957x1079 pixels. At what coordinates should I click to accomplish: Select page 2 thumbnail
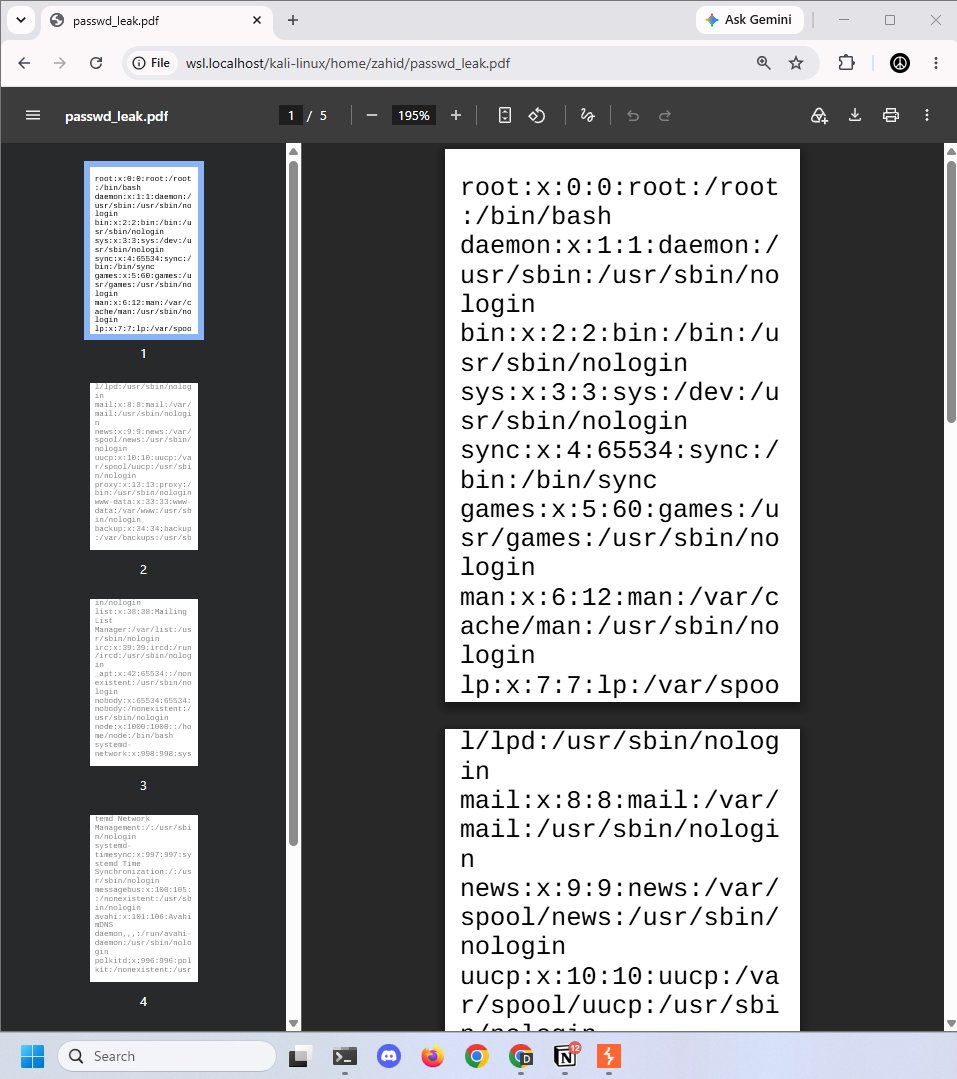pos(144,467)
